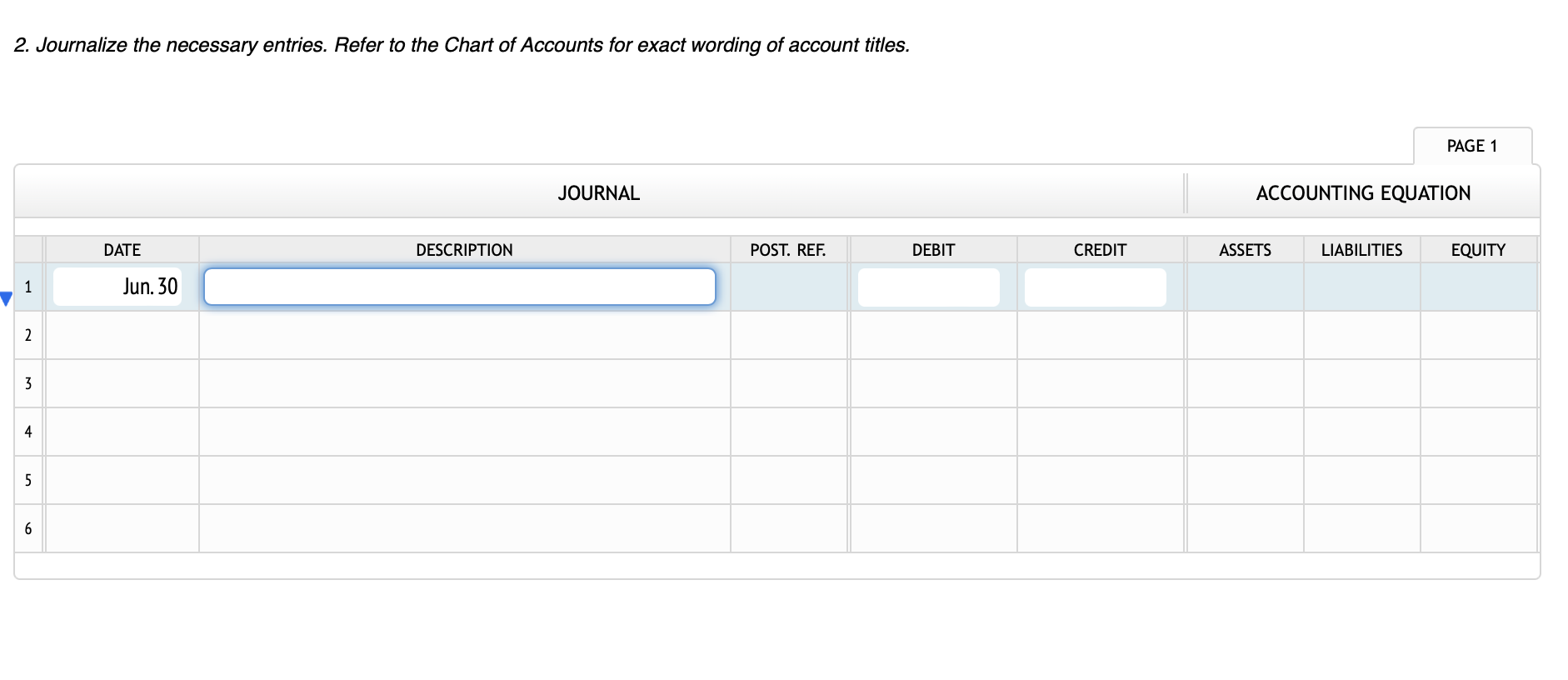
Task: Click the EQUITY column header
Action: coord(1478,250)
